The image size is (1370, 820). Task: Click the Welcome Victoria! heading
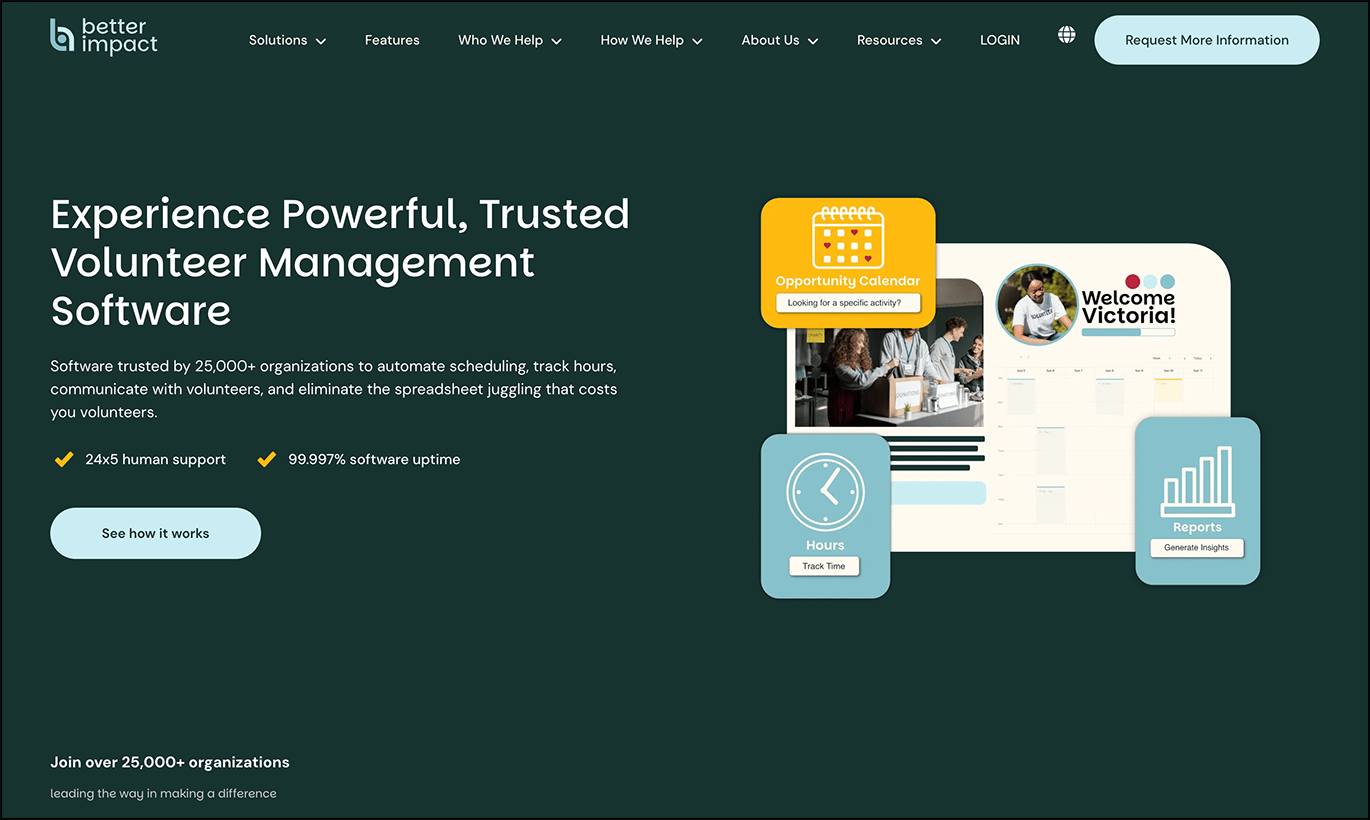tap(1129, 307)
